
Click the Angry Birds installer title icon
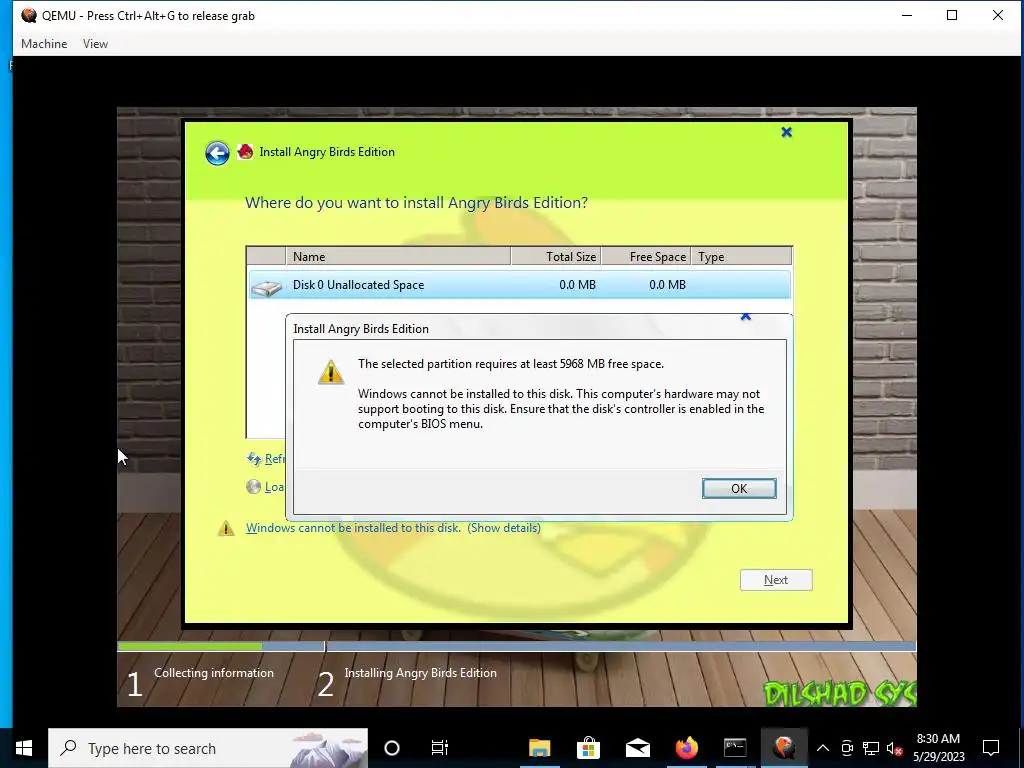click(246, 152)
